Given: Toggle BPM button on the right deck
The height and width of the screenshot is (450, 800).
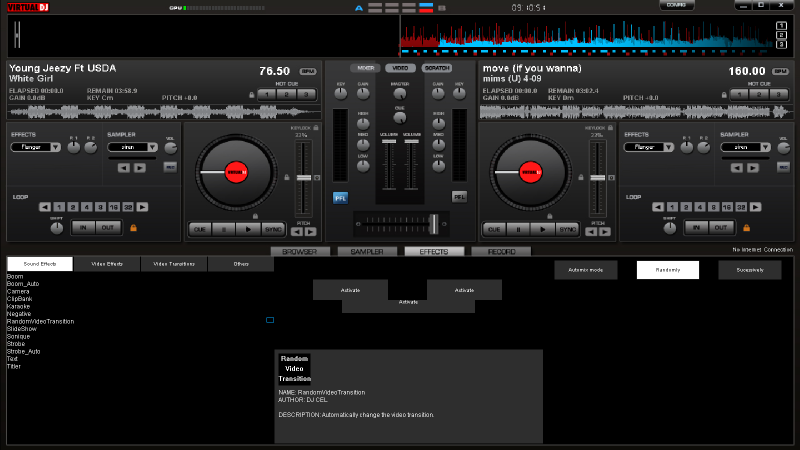Looking at the screenshot, I should 780,72.
